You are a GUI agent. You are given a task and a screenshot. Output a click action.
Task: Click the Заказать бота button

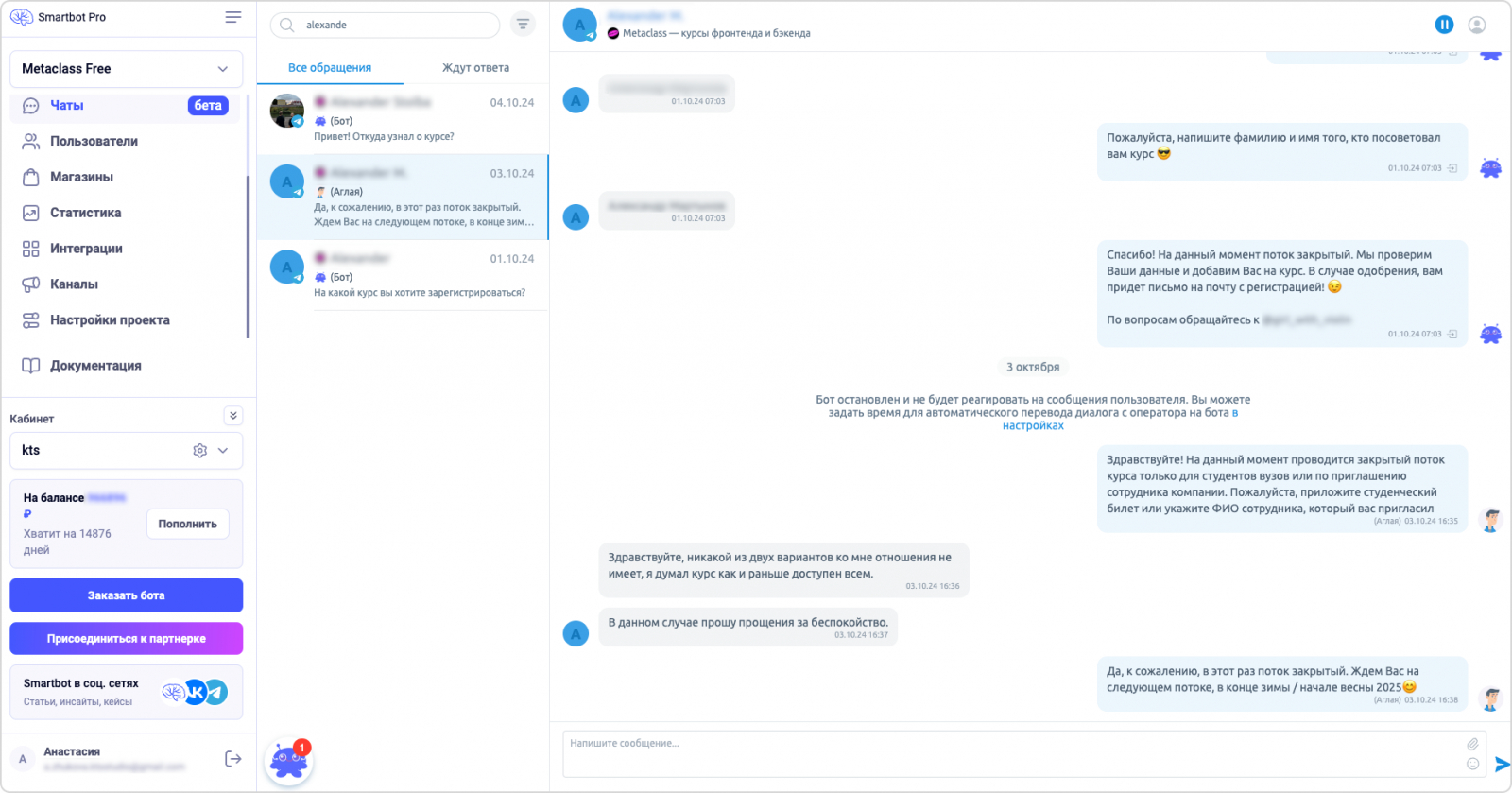coord(127,595)
